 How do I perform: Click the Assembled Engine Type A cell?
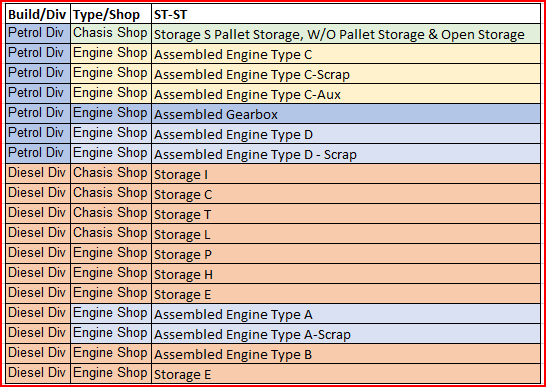346,314
